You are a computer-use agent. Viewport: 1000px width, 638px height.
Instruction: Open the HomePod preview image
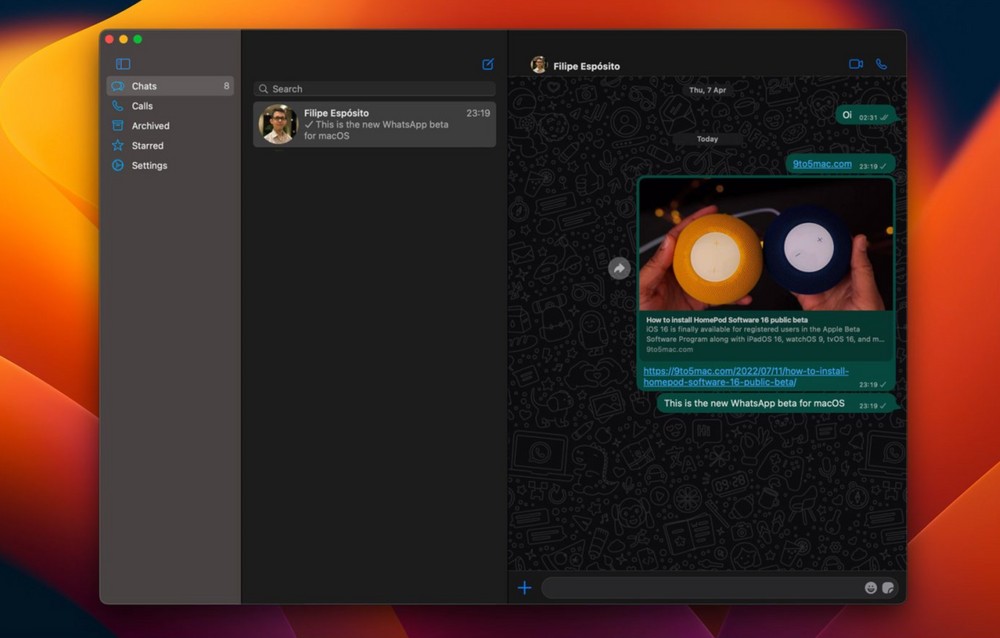766,245
